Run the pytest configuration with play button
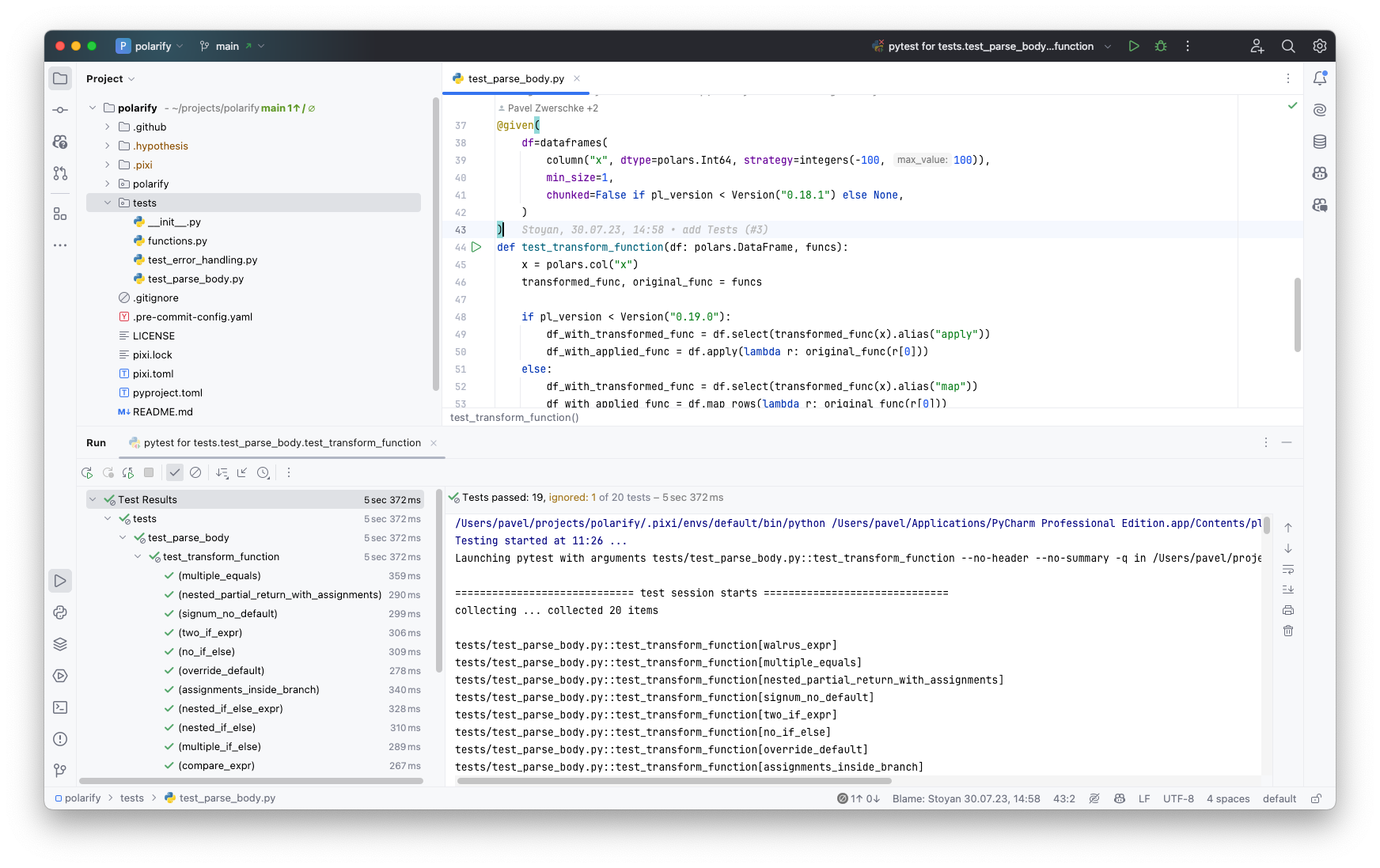Viewport: 1380px width, 868px height. (x=1134, y=46)
